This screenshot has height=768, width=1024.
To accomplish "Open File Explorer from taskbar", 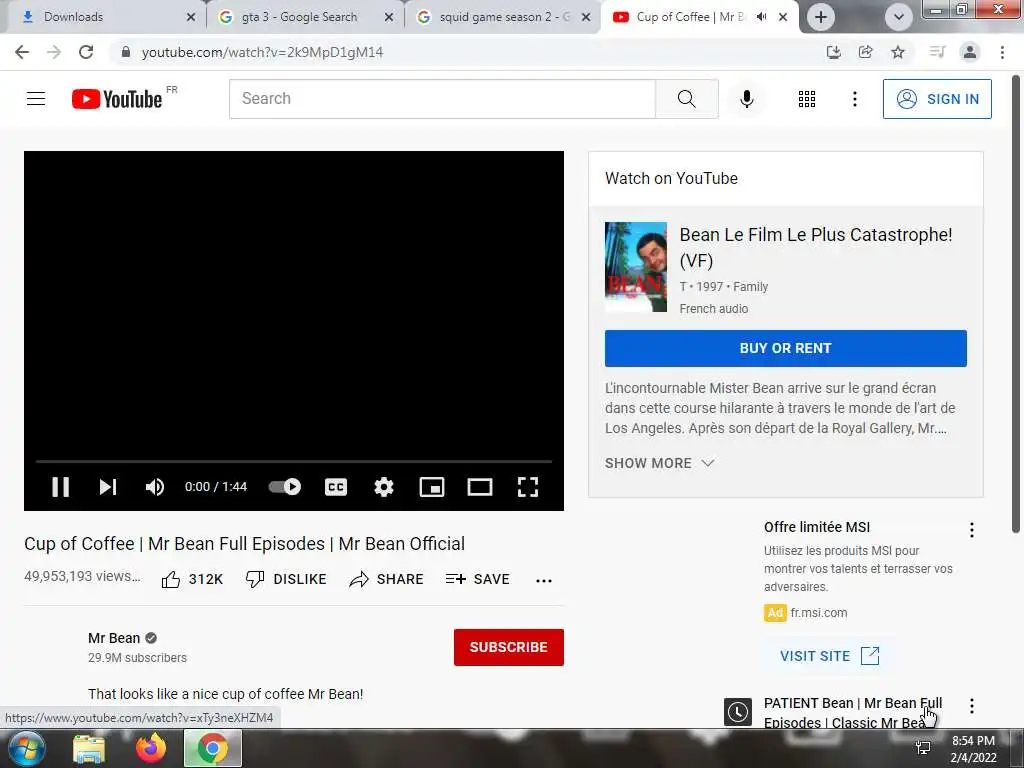I will (x=89, y=749).
